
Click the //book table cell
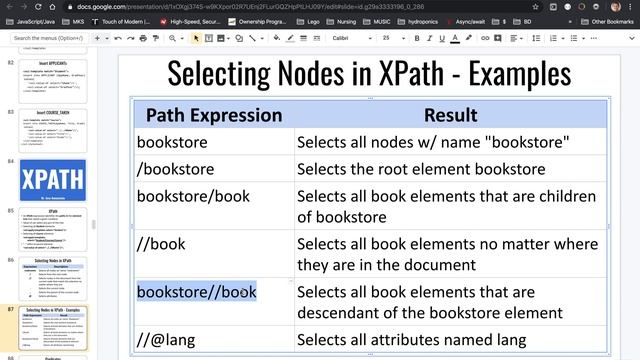coord(214,253)
